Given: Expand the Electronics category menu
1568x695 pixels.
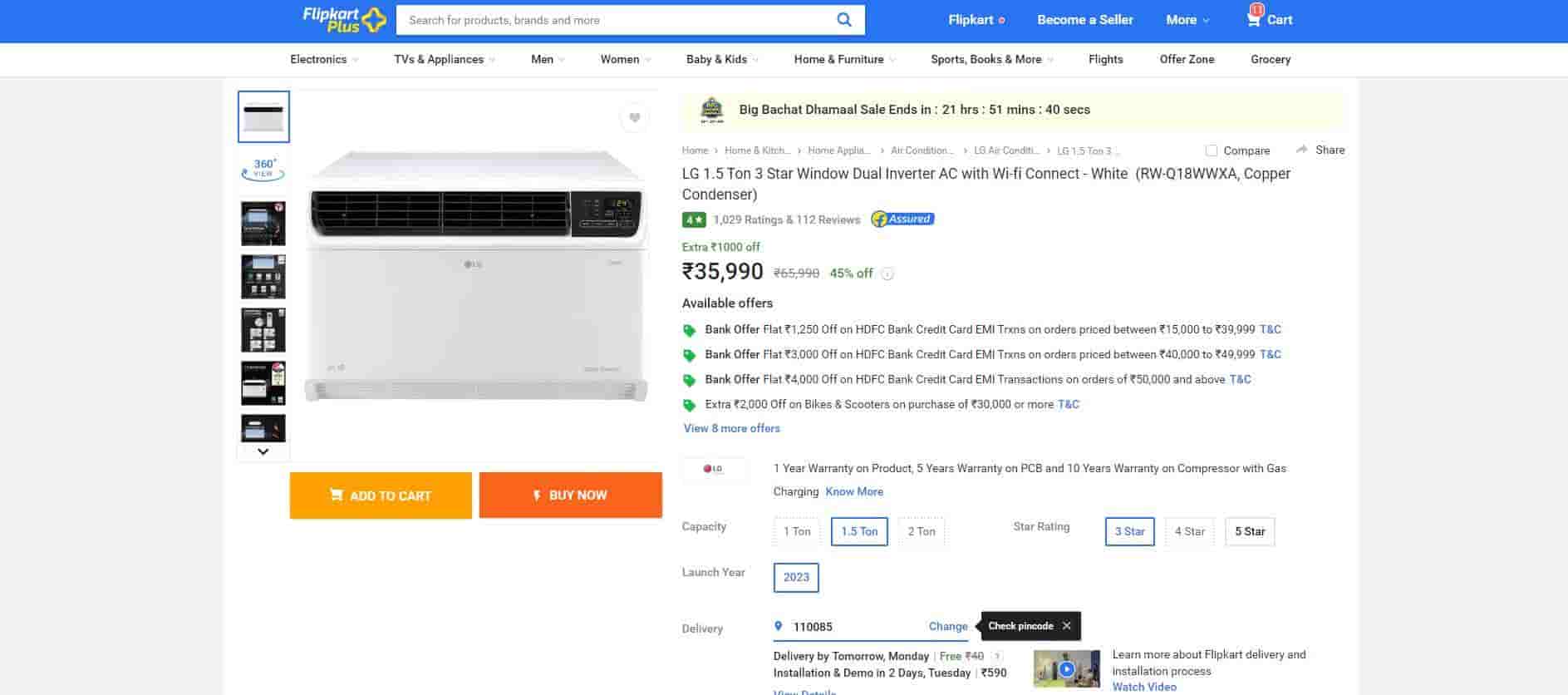Looking at the screenshot, I should point(324,60).
